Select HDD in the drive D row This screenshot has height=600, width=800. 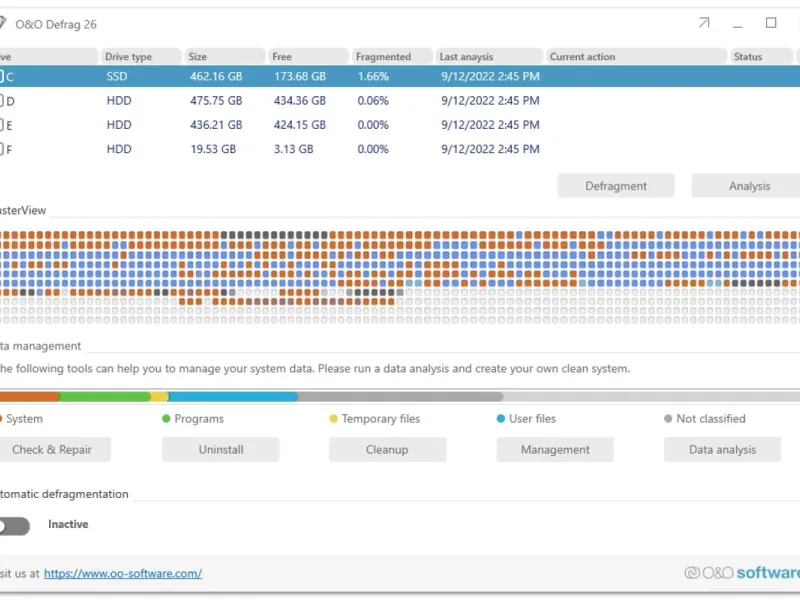[119, 101]
